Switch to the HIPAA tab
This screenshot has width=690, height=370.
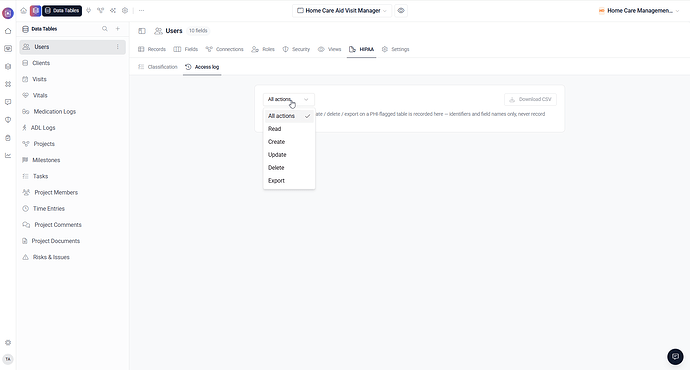tap(361, 49)
